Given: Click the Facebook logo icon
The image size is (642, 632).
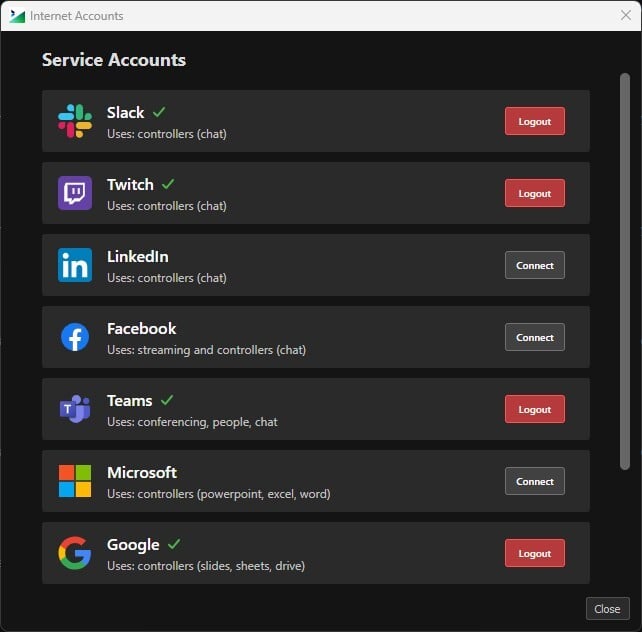Looking at the screenshot, I should coord(75,337).
